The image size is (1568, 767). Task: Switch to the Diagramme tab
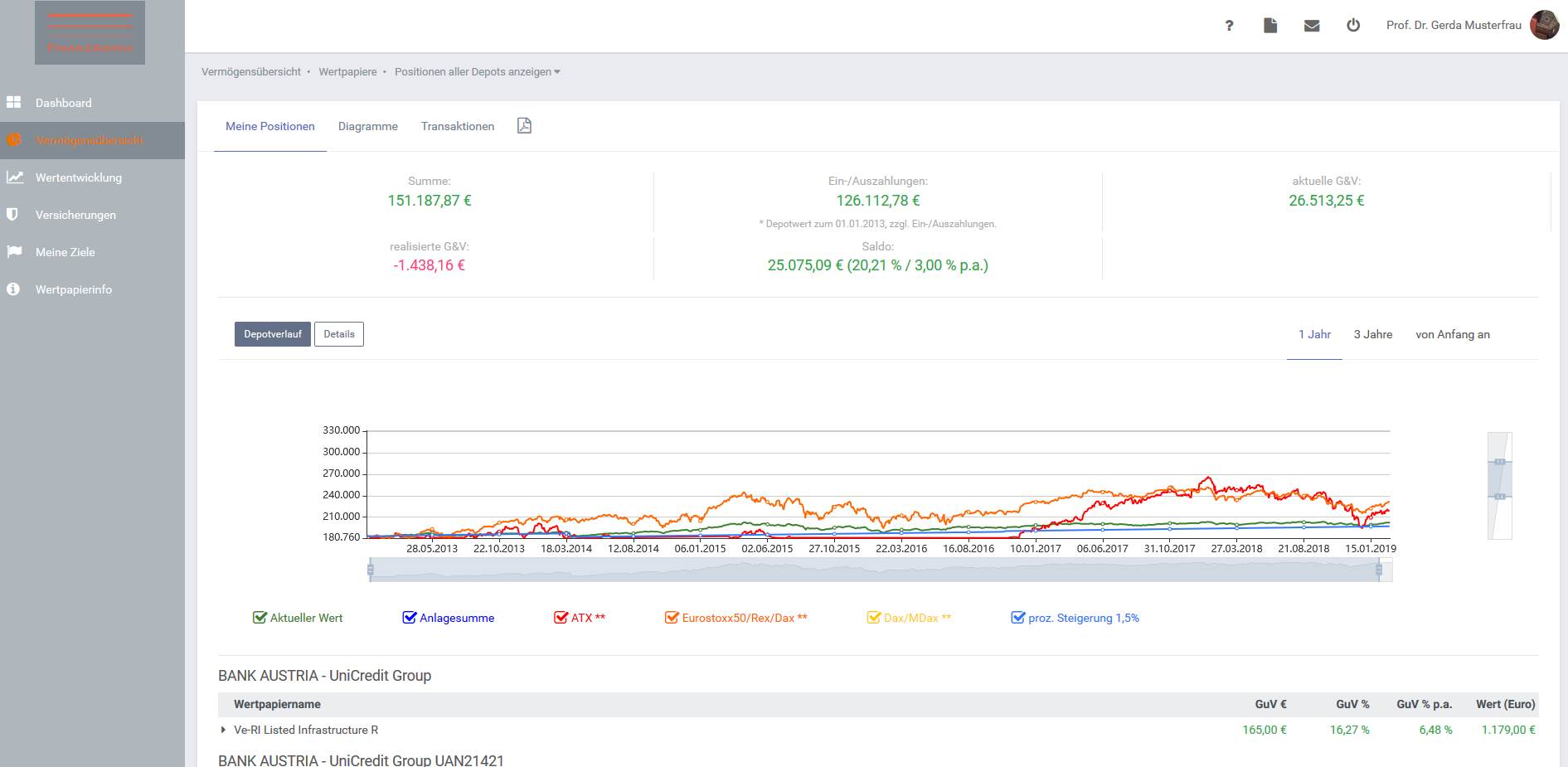tap(367, 126)
